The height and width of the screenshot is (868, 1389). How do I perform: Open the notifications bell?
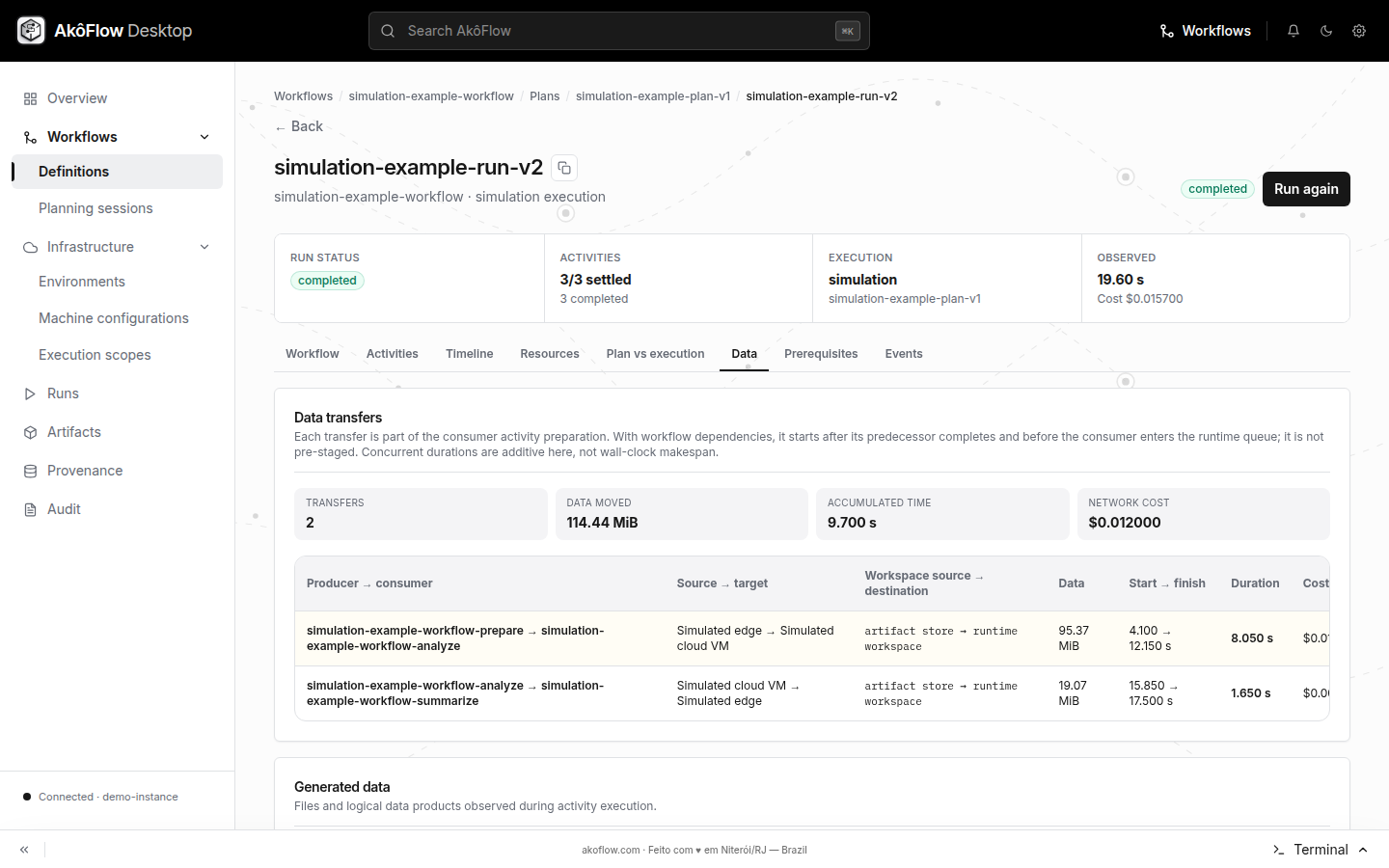pyautogui.click(x=1294, y=31)
